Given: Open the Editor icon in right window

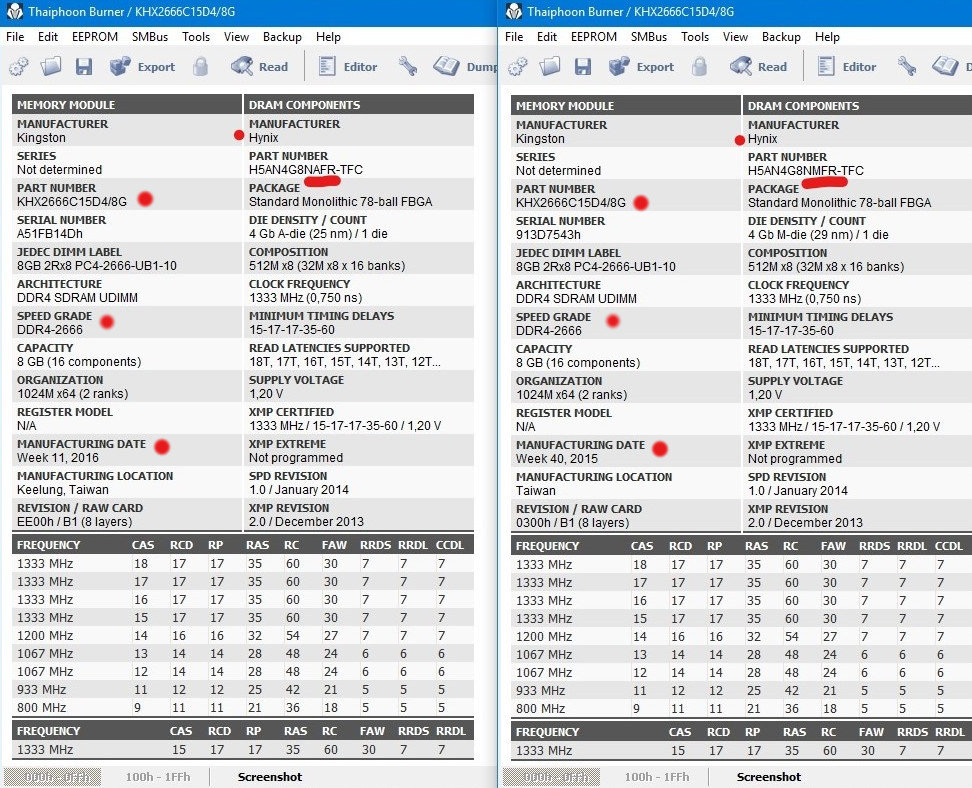Looking at the screenshot, I should (826, 66).
